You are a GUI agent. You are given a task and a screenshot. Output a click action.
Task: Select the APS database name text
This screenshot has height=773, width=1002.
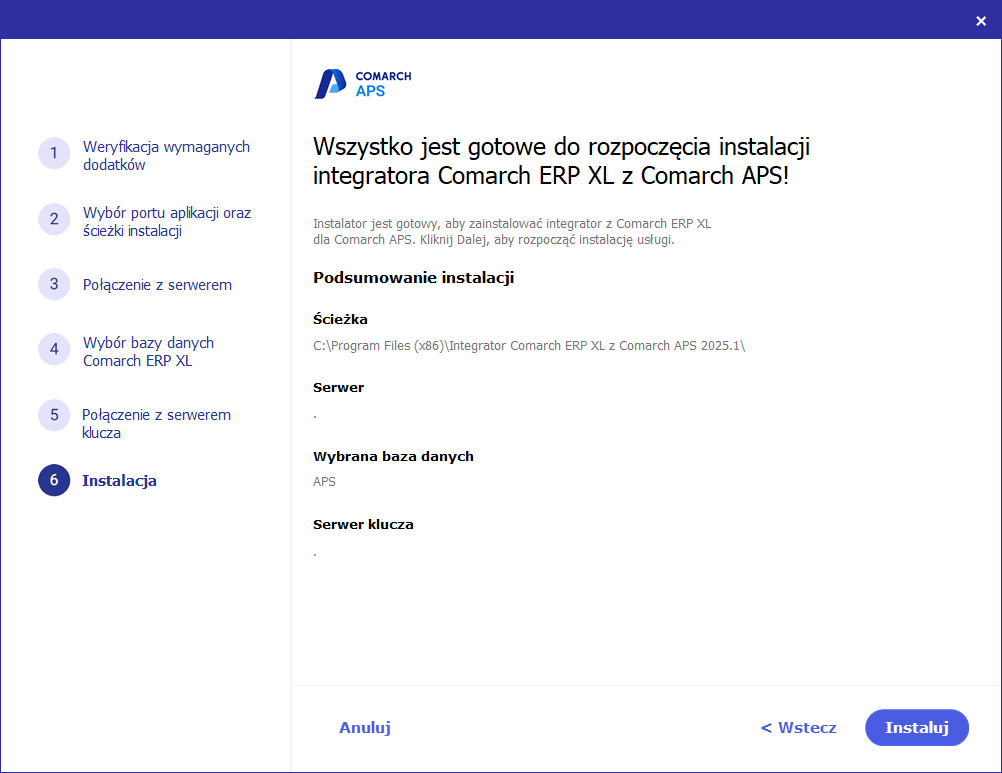324,481
